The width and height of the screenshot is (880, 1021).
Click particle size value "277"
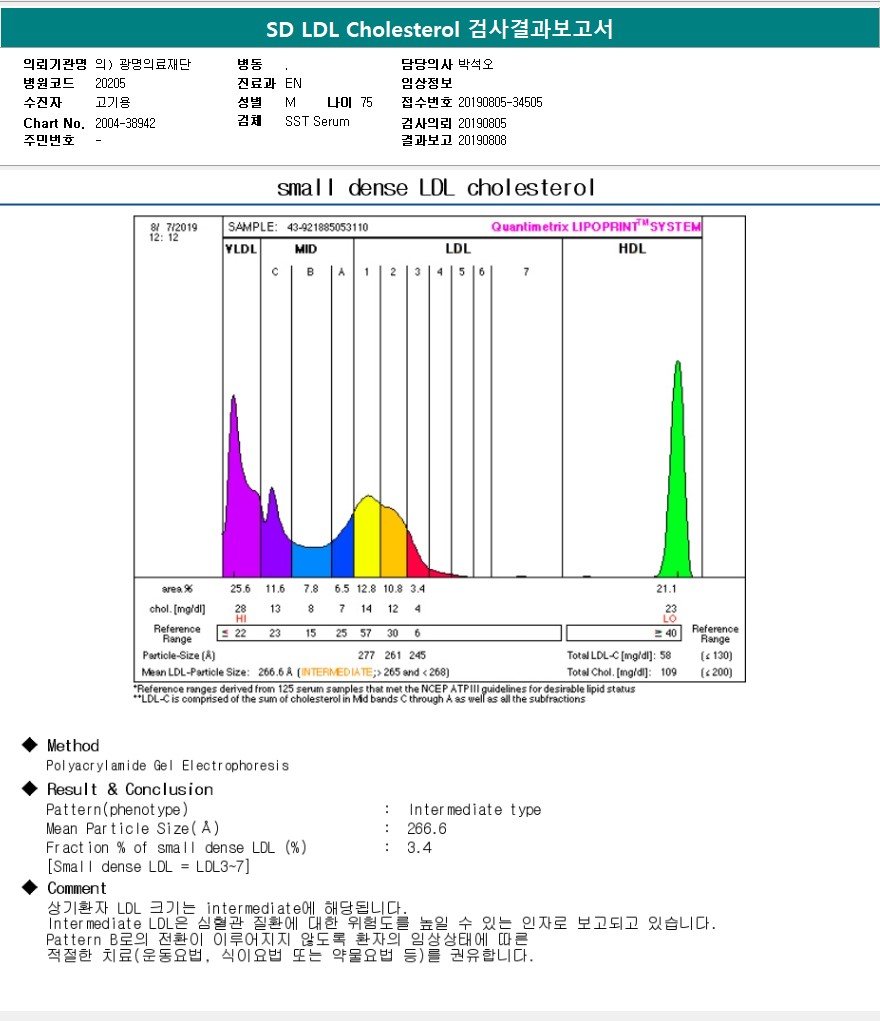point(366,655)
